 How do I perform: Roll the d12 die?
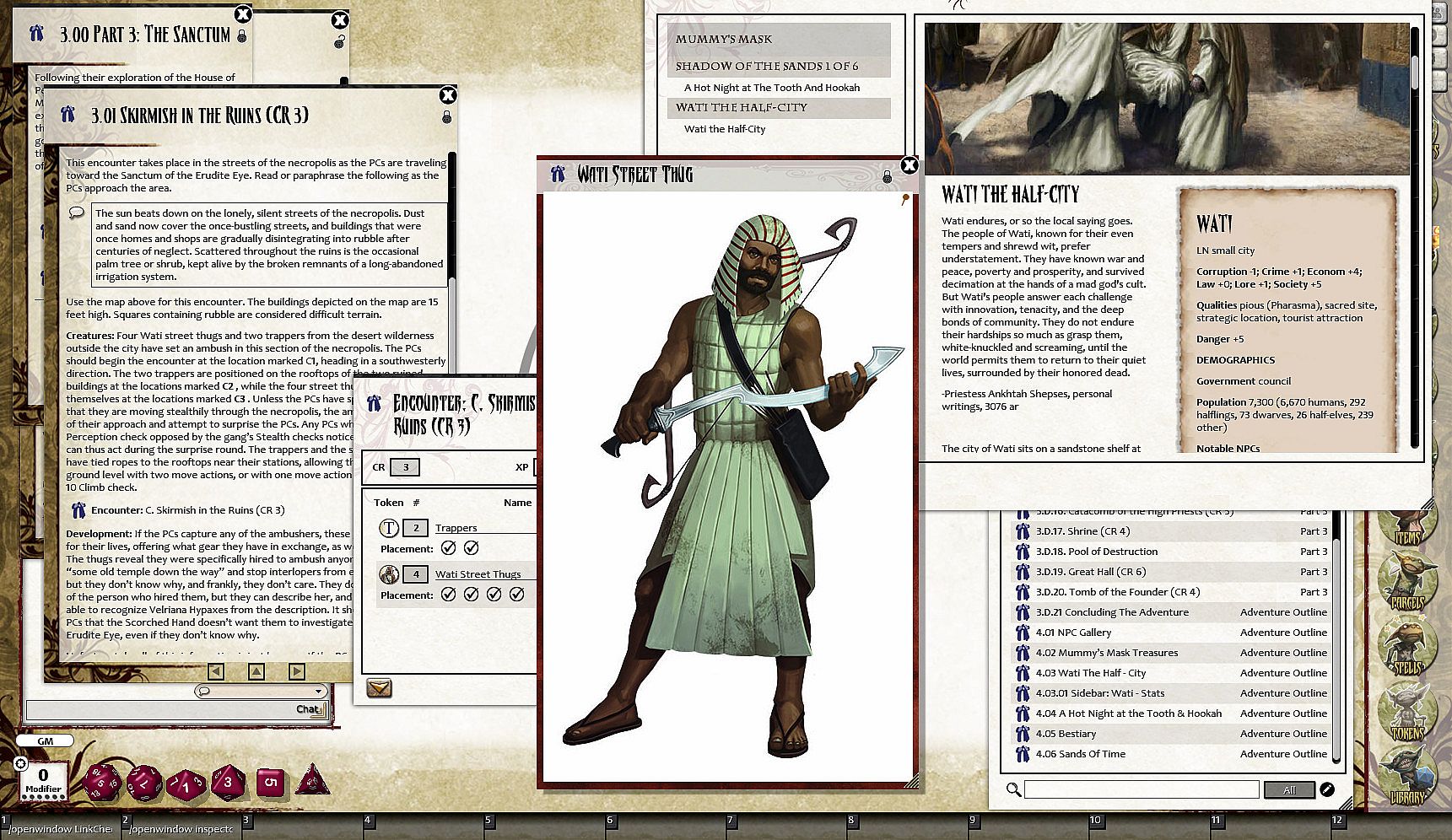pyautogui.click(x=144, y=783)
